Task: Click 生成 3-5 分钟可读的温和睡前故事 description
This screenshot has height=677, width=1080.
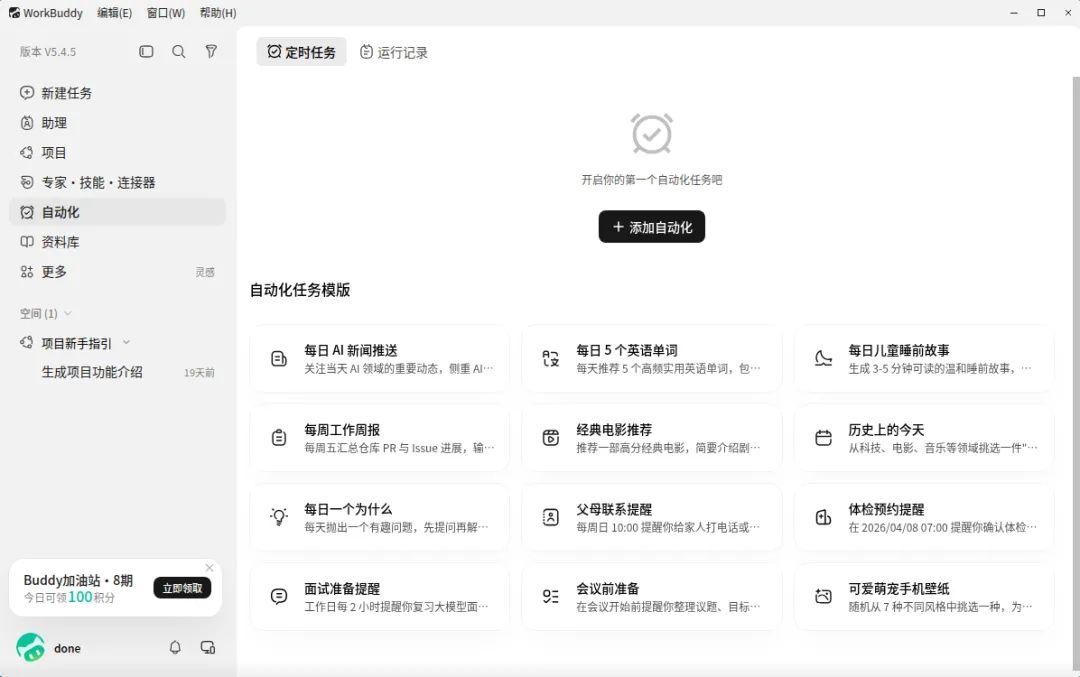Action: pos(940,368)
